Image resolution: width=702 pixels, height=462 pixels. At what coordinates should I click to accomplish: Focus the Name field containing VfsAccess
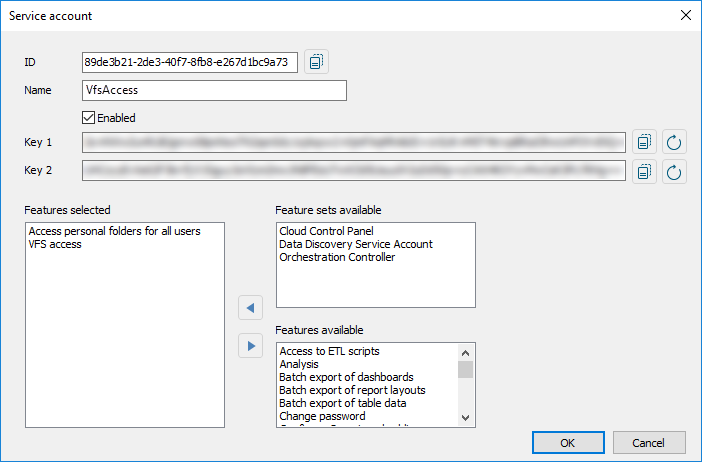(214, 90)
